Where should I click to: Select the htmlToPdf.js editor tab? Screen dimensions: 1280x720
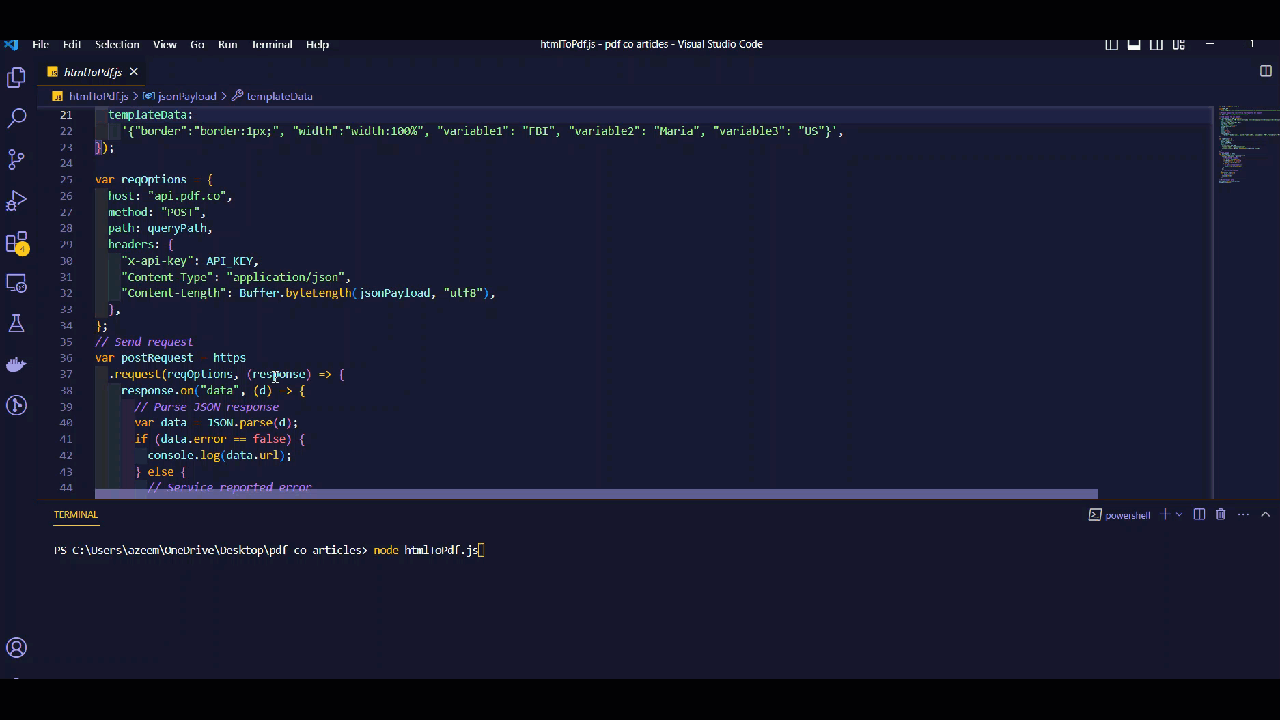pyautogui.click(x=93, y=72)
